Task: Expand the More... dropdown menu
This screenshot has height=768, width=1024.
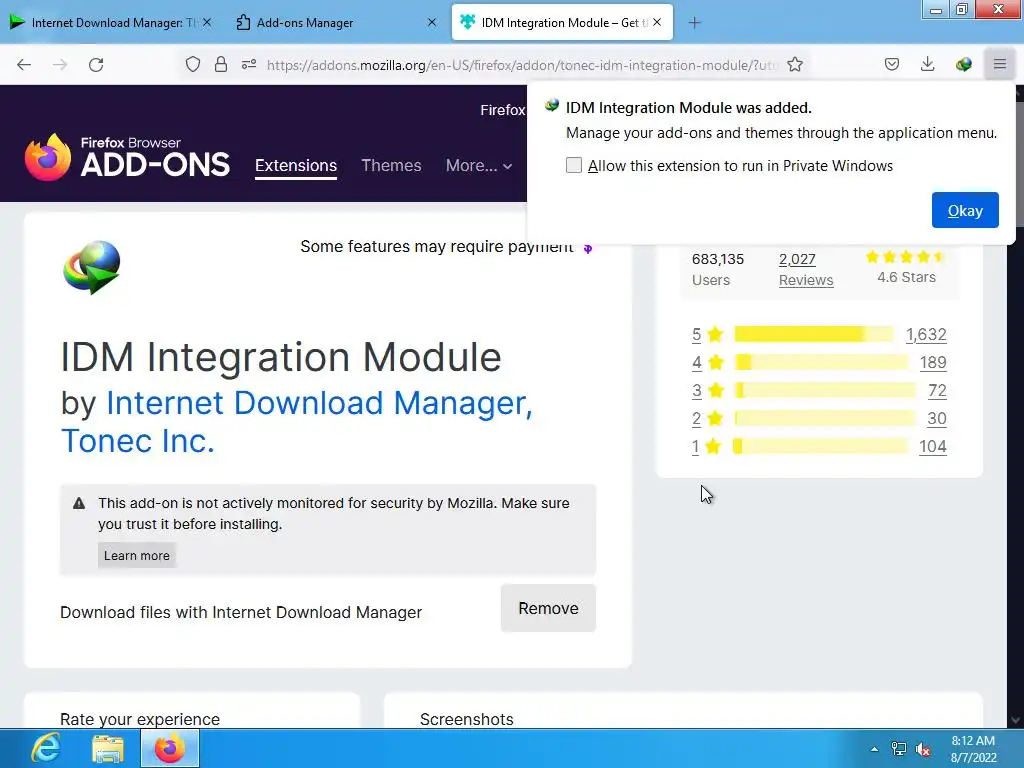Action: [x=479, y=165]
